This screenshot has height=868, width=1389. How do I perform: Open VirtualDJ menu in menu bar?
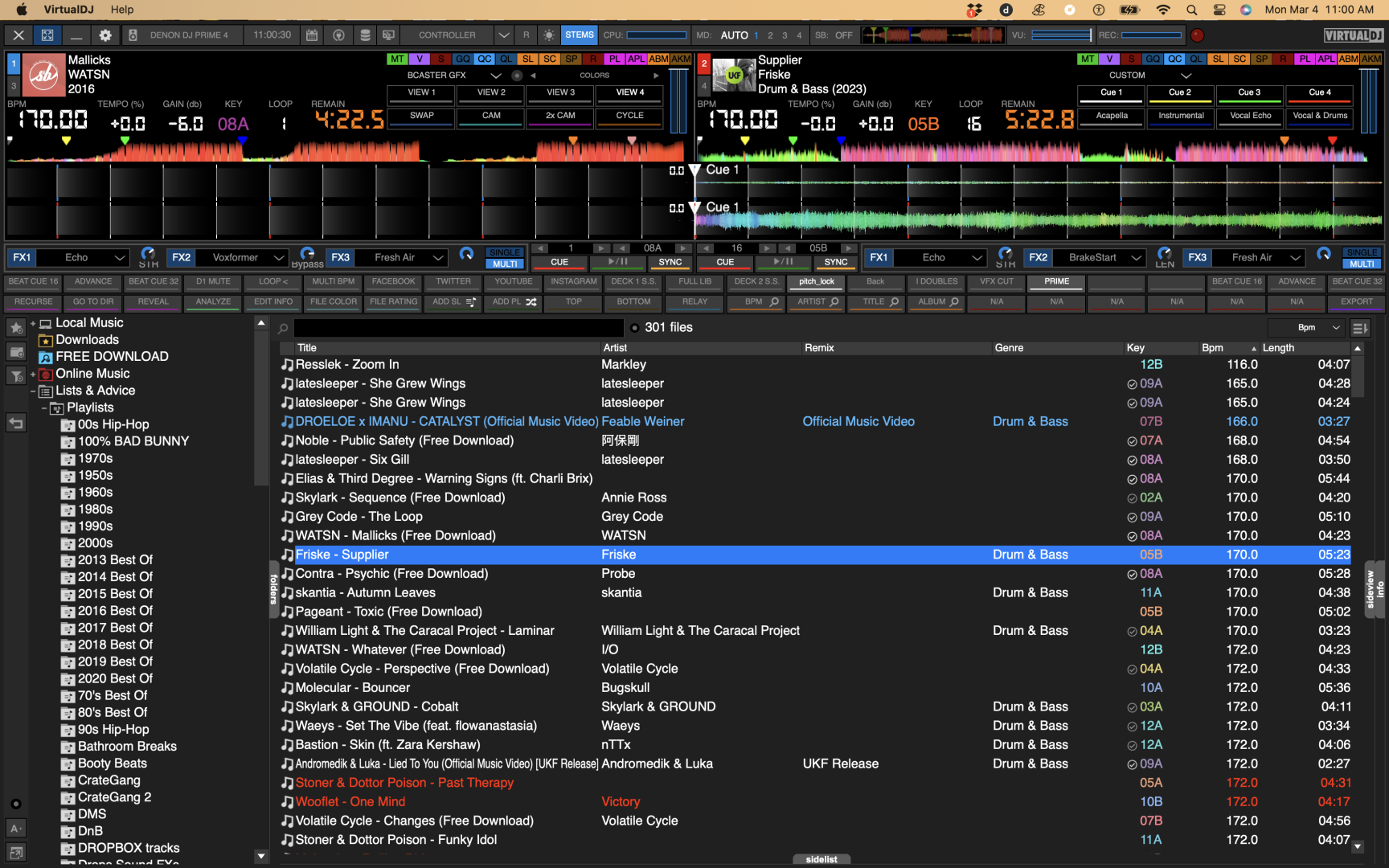pos(68,10)
